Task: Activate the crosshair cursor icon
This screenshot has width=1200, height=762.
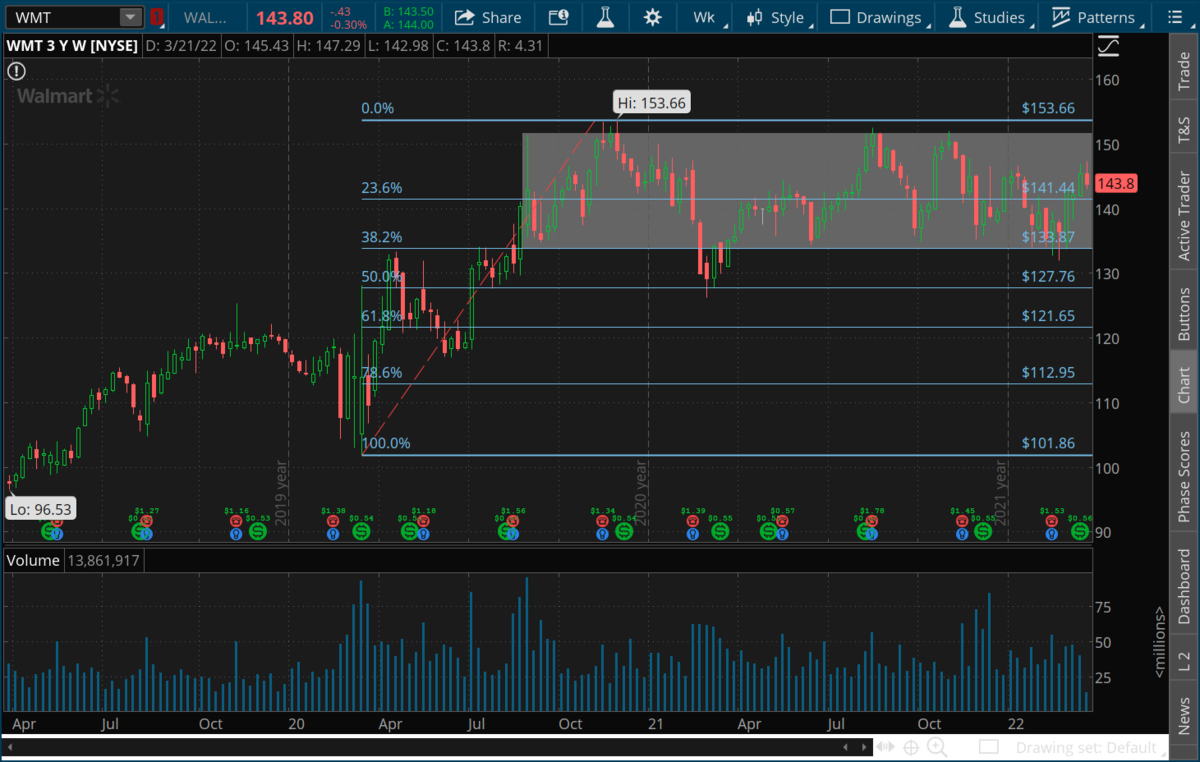Action: pos(912,747)
